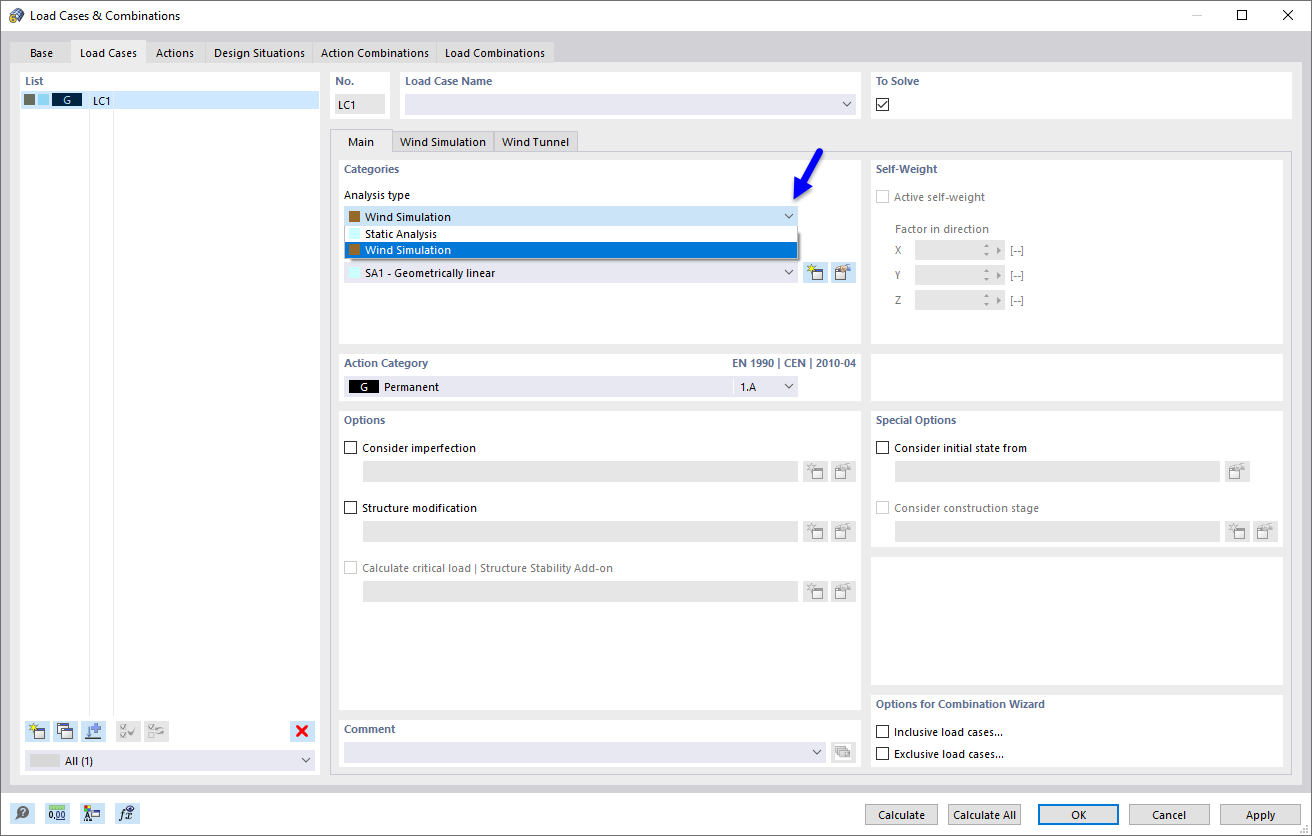
Task: Copy load case using duplicate windows icon
Action: 66,731
